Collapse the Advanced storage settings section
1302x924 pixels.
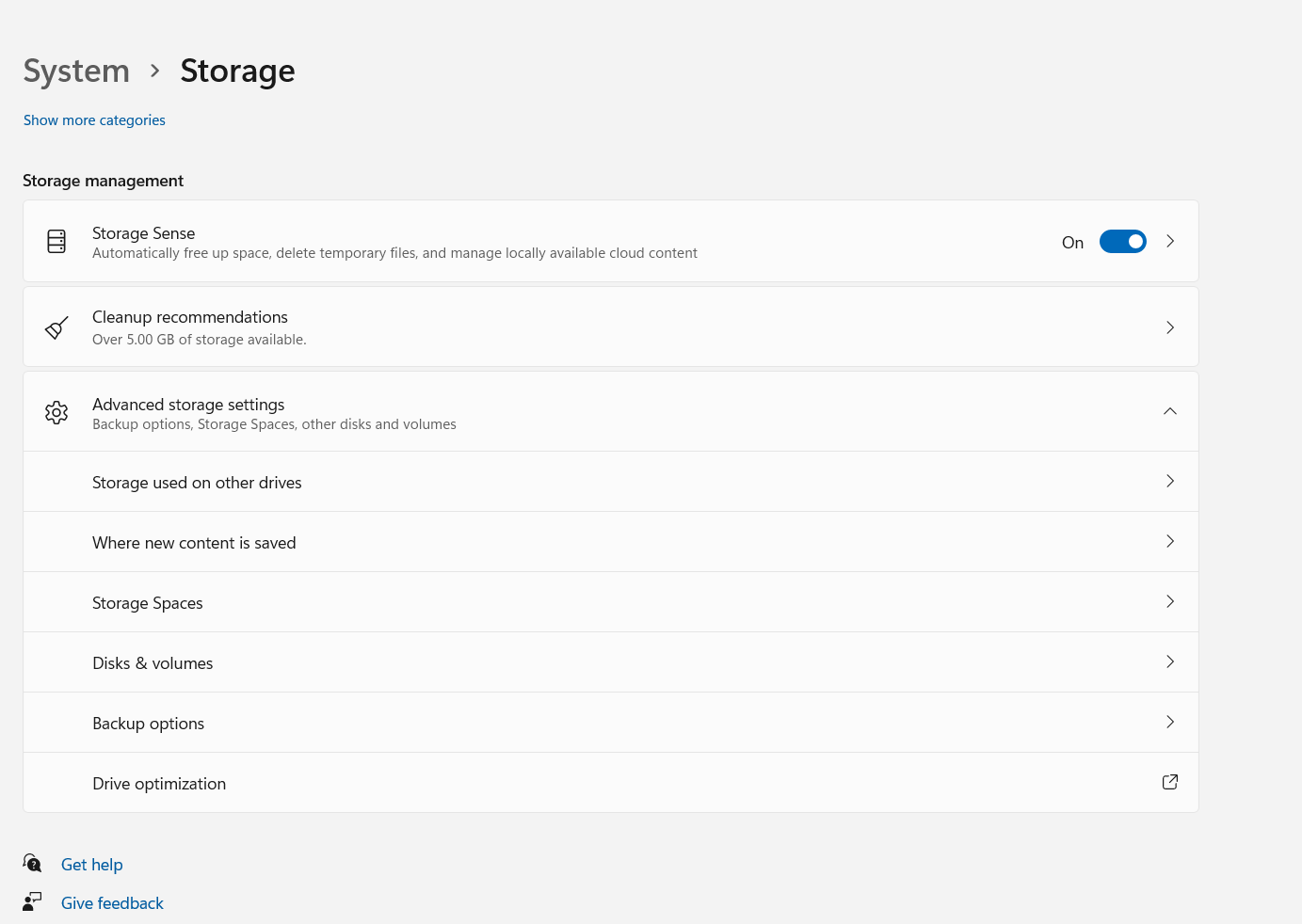tap(1170, 411)
